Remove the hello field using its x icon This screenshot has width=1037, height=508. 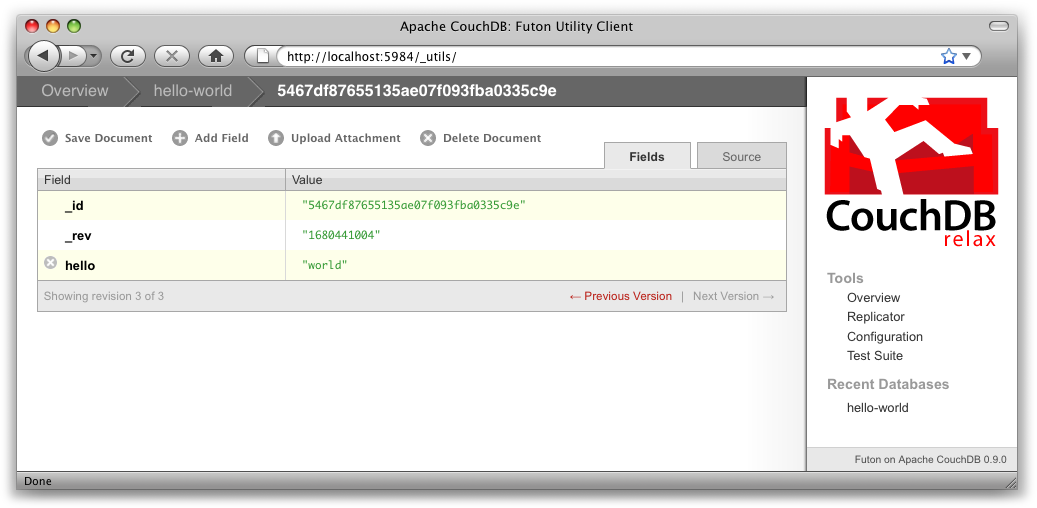point(51,263)
